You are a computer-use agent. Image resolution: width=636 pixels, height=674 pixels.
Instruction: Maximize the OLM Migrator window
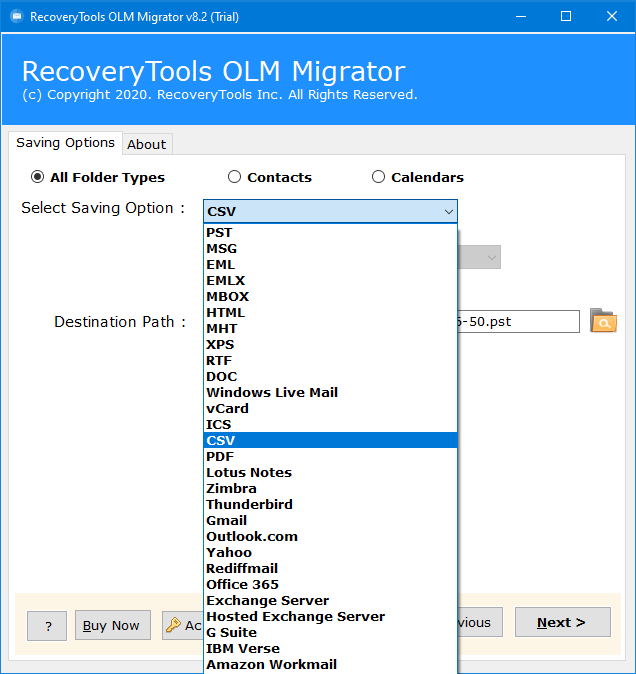tap(566, 16)
